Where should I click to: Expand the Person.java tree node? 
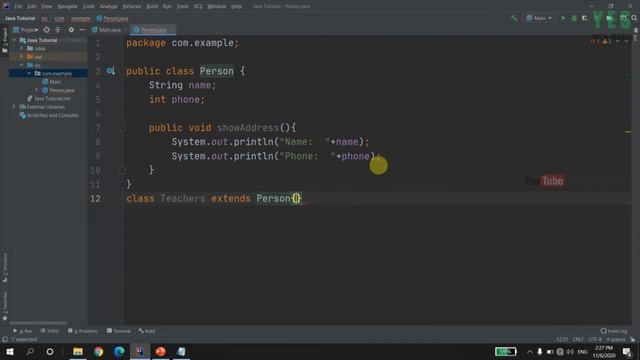37,90
